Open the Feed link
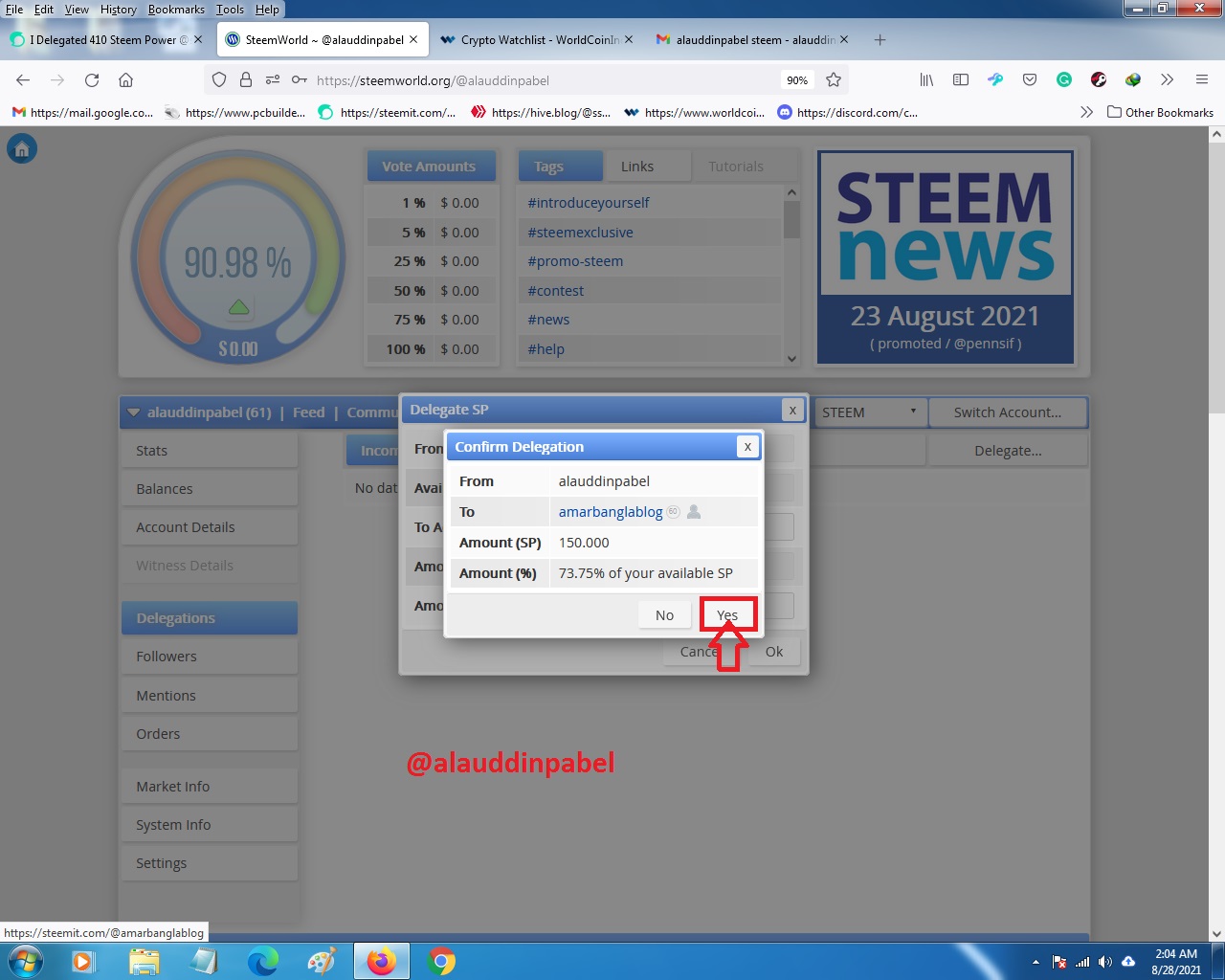Viewport: 1225px width, 980px height. point(308,412)
